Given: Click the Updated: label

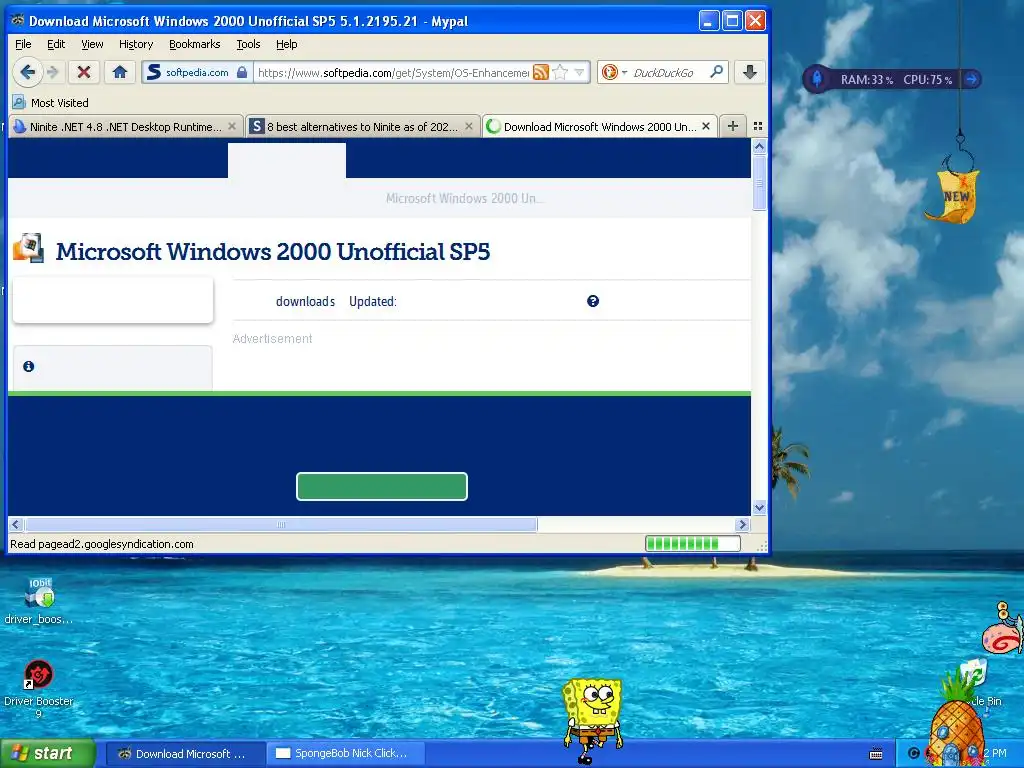Looking at the screenshot, I should 373,301.
